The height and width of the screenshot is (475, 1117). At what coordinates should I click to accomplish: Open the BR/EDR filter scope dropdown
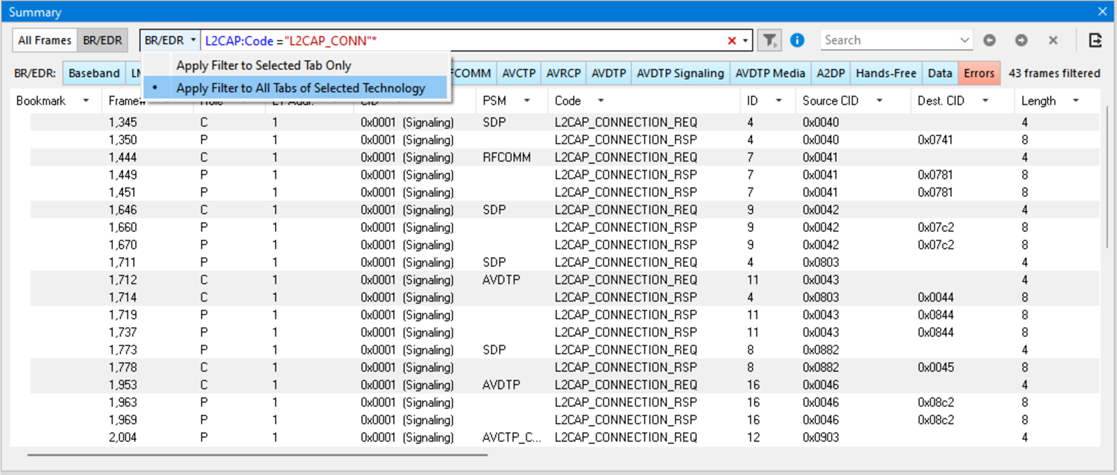tap(170, 41)
